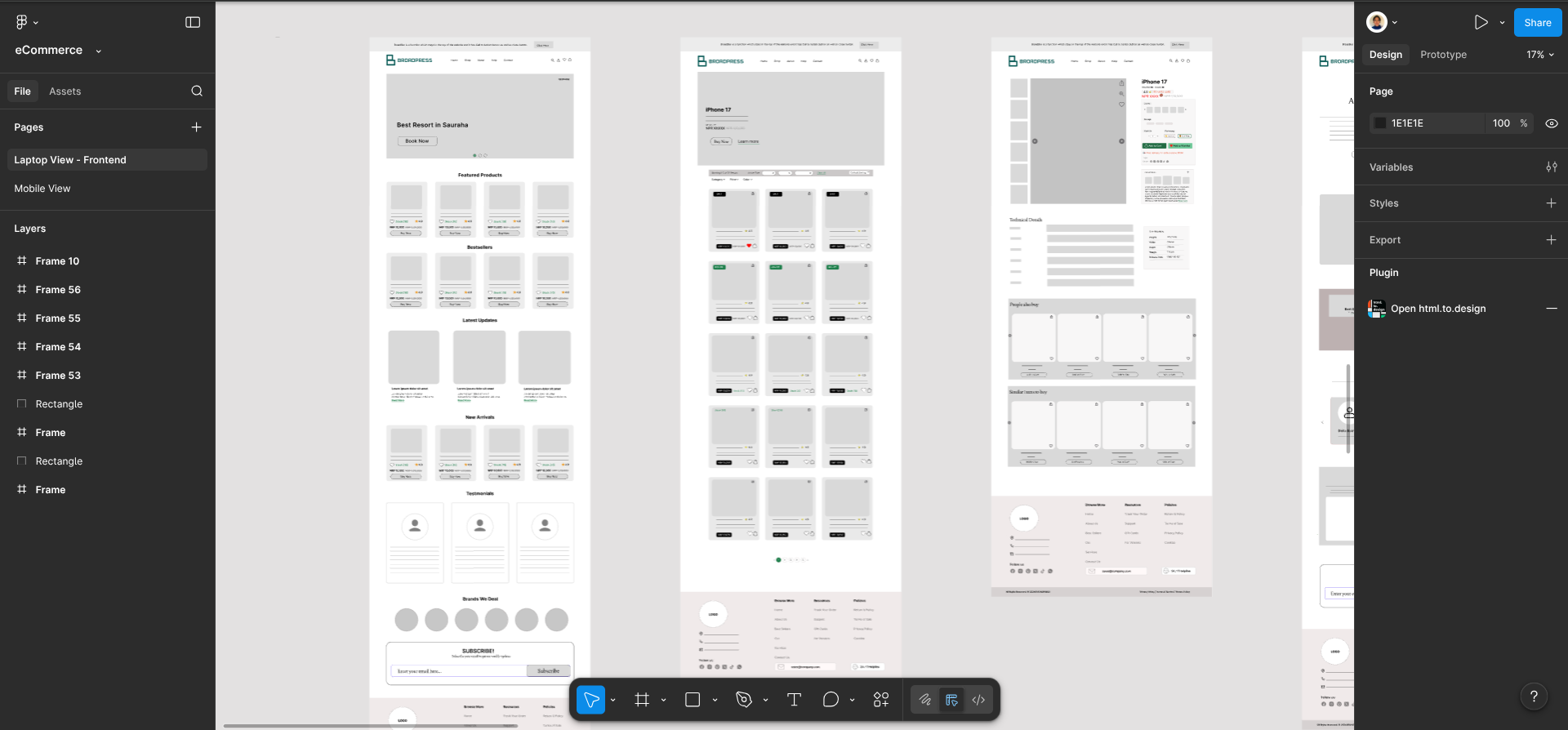
Task: Select the Comment tool
Action: (831, 700)
